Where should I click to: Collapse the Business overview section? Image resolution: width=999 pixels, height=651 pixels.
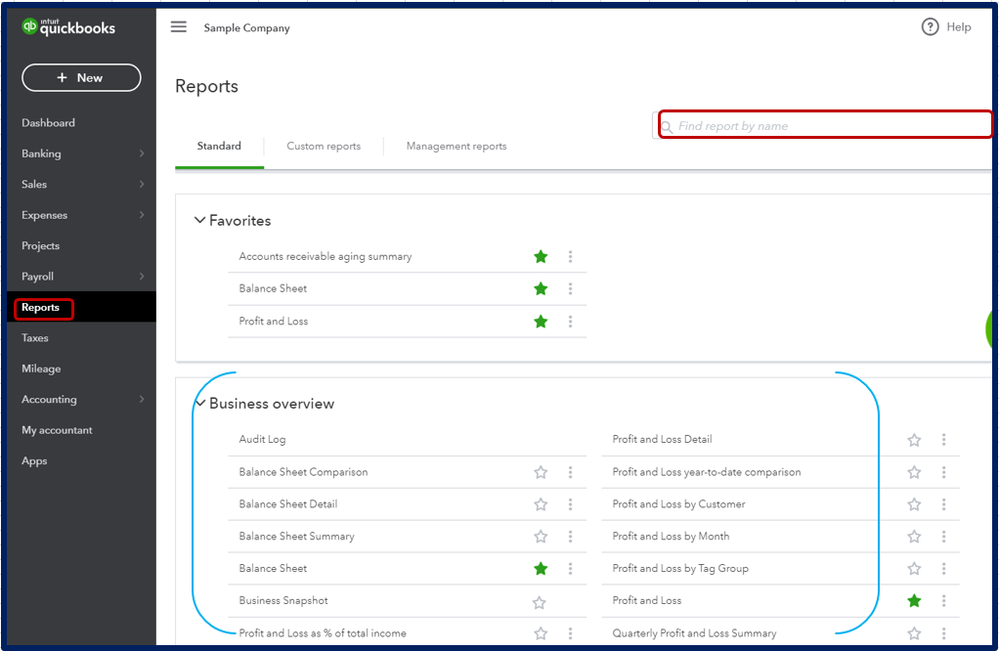point(200,403)
